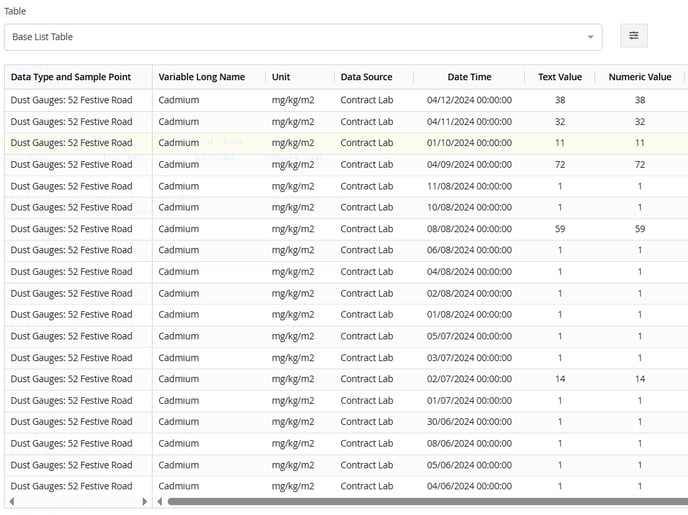Click the Unit column header
Screen dimensions: 688x515
click(281, 77)
